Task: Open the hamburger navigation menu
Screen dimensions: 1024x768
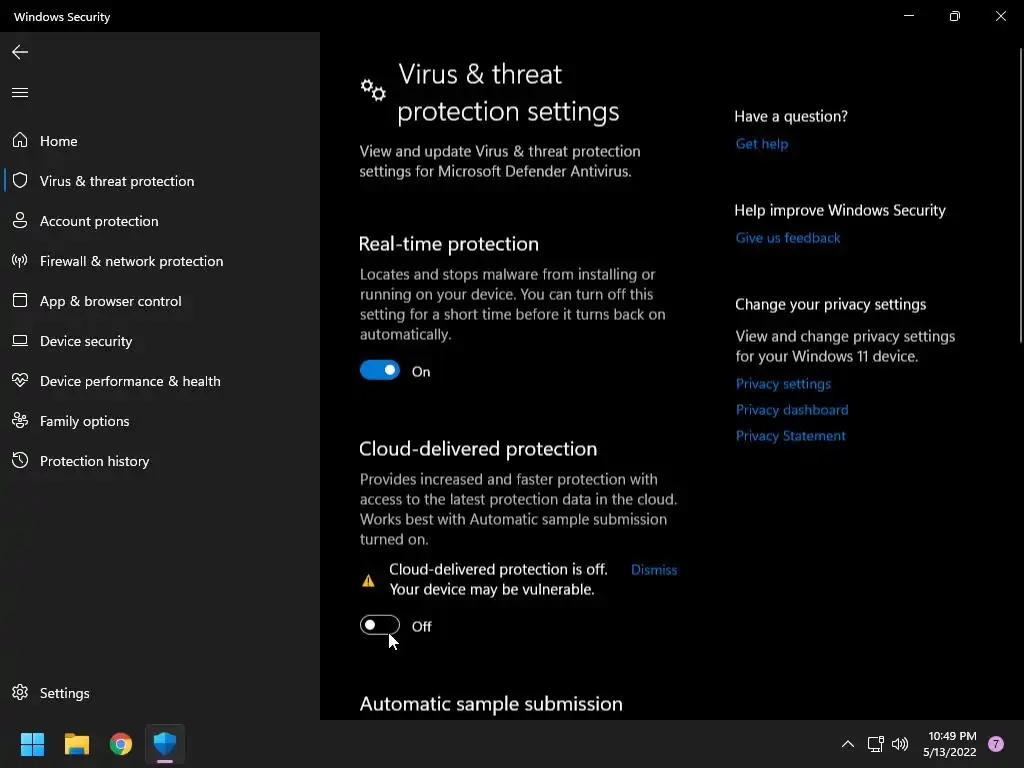Action: tap(20, 93)
